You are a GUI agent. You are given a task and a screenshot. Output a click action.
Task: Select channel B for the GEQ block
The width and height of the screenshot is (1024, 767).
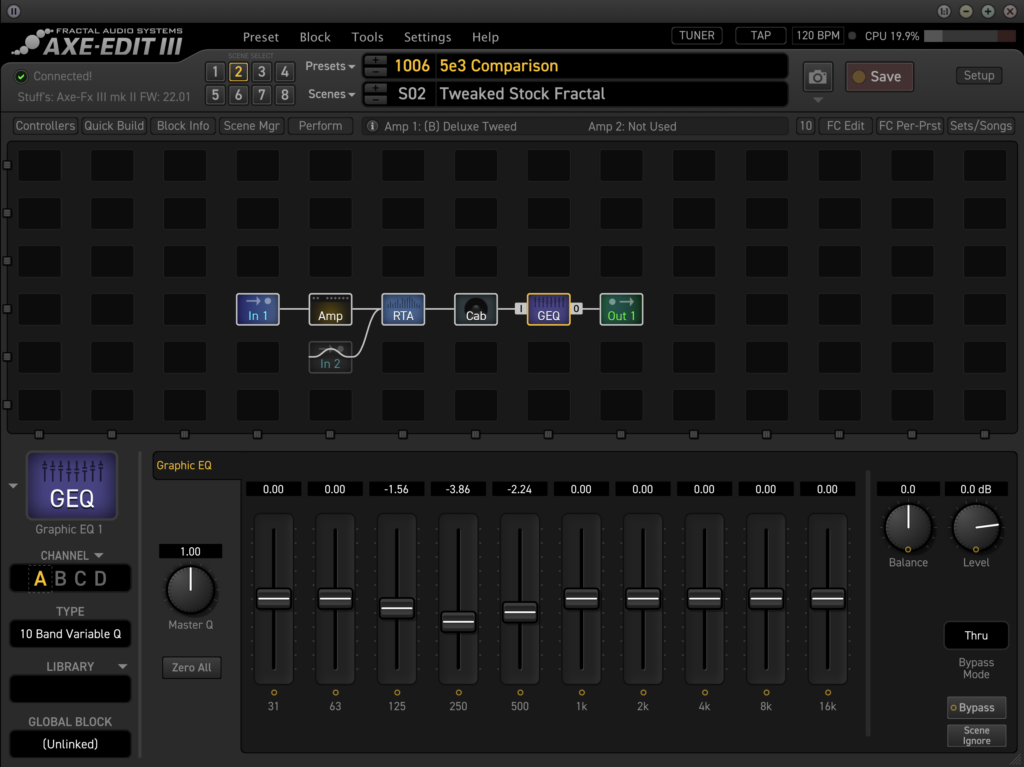pos(61,579)
